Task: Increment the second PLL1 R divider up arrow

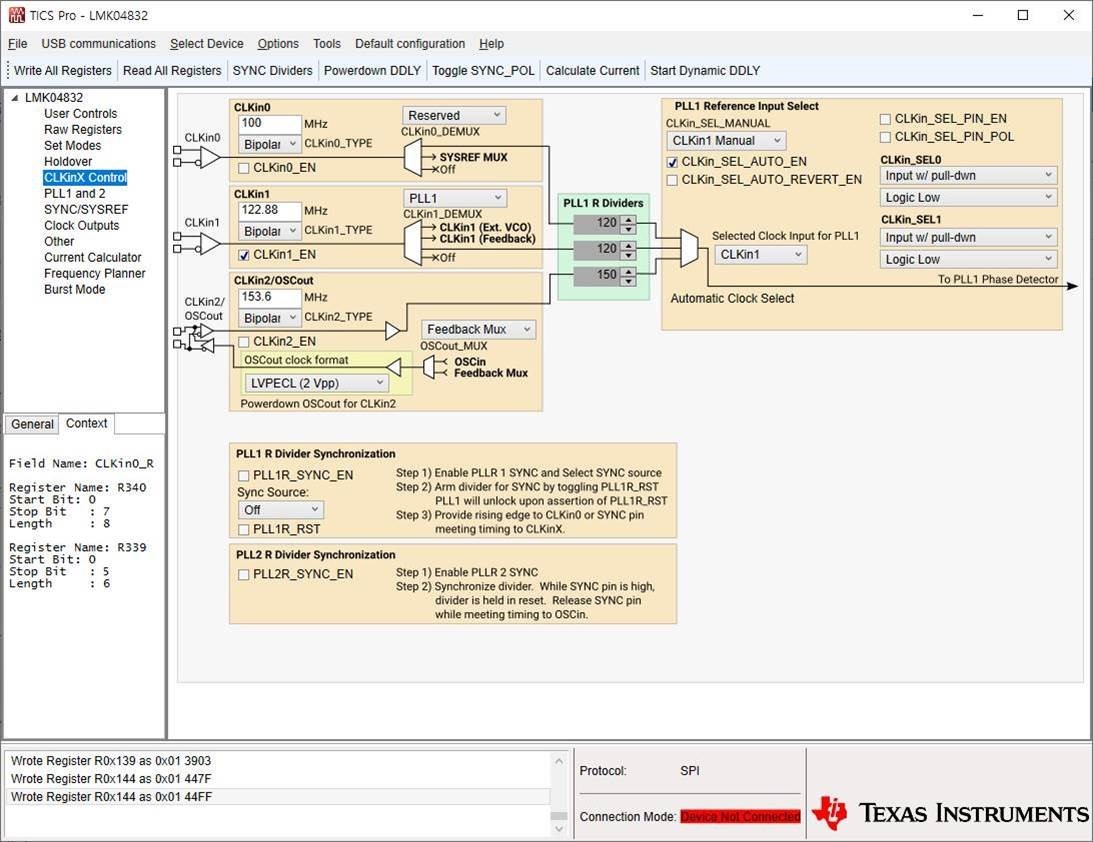Action: coord(629,245)
